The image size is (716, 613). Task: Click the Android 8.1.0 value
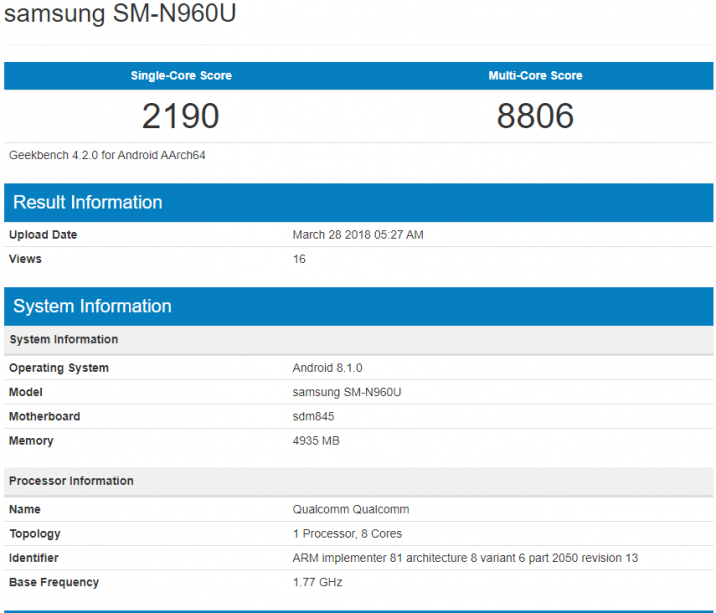point(327,368)
